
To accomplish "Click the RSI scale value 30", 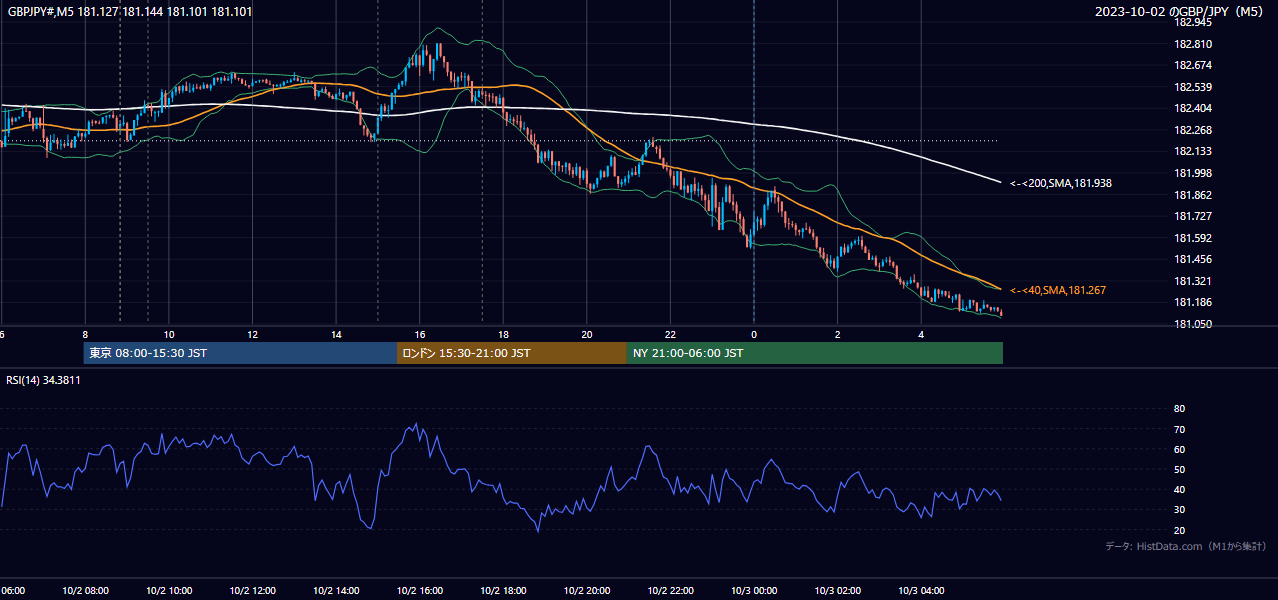I will pyautogui.click(x=1179, y=510).
